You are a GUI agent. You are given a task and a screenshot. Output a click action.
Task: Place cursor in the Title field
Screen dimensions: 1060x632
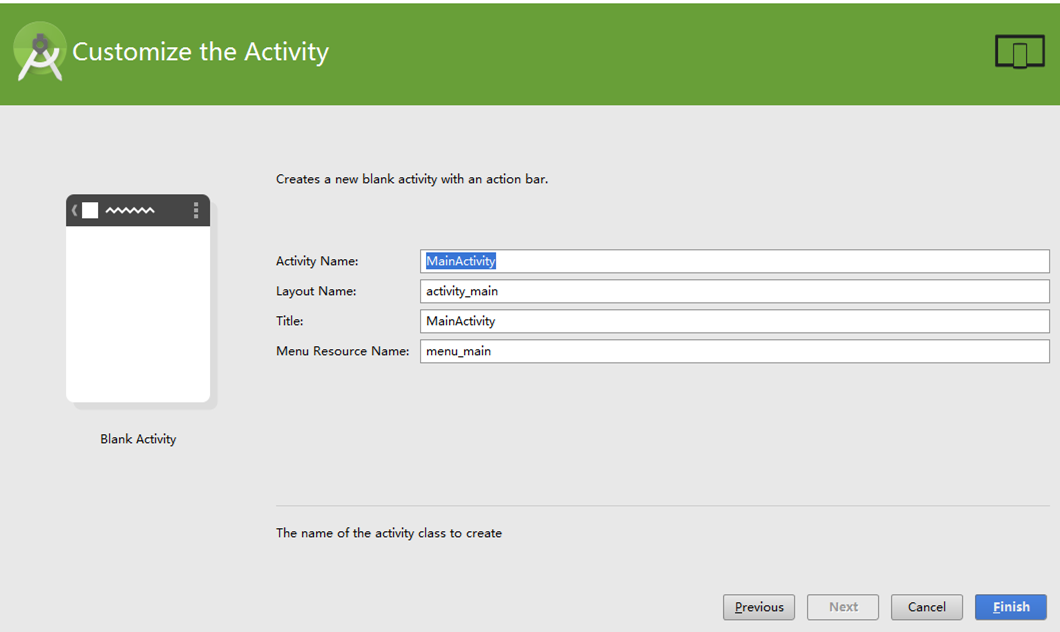click(x=734, y=321)
